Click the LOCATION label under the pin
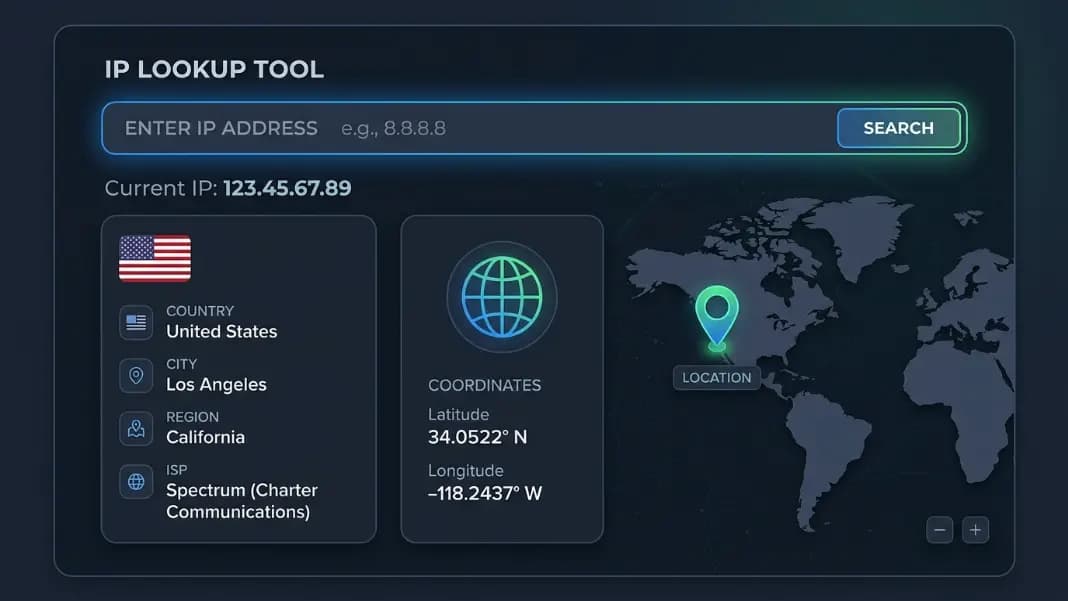1068x601 pixels. coord(717,378)
